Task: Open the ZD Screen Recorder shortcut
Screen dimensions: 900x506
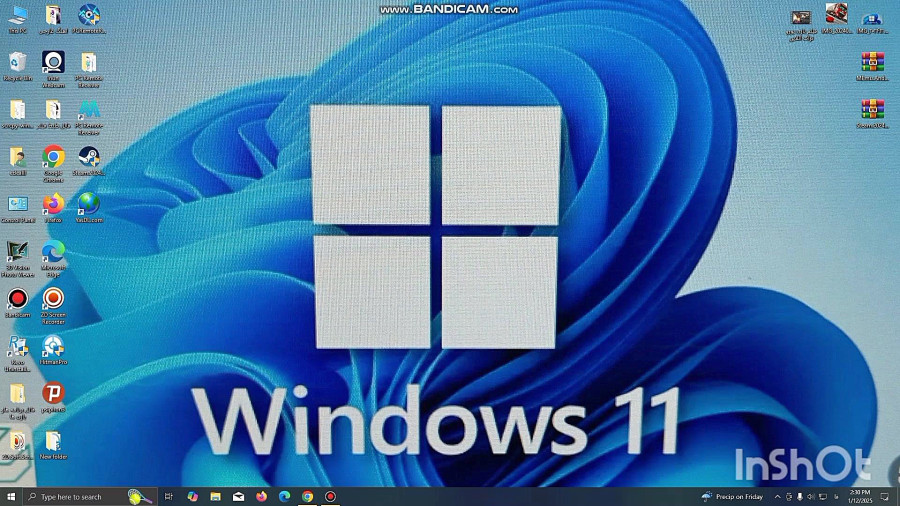Action: coord(53,306)
